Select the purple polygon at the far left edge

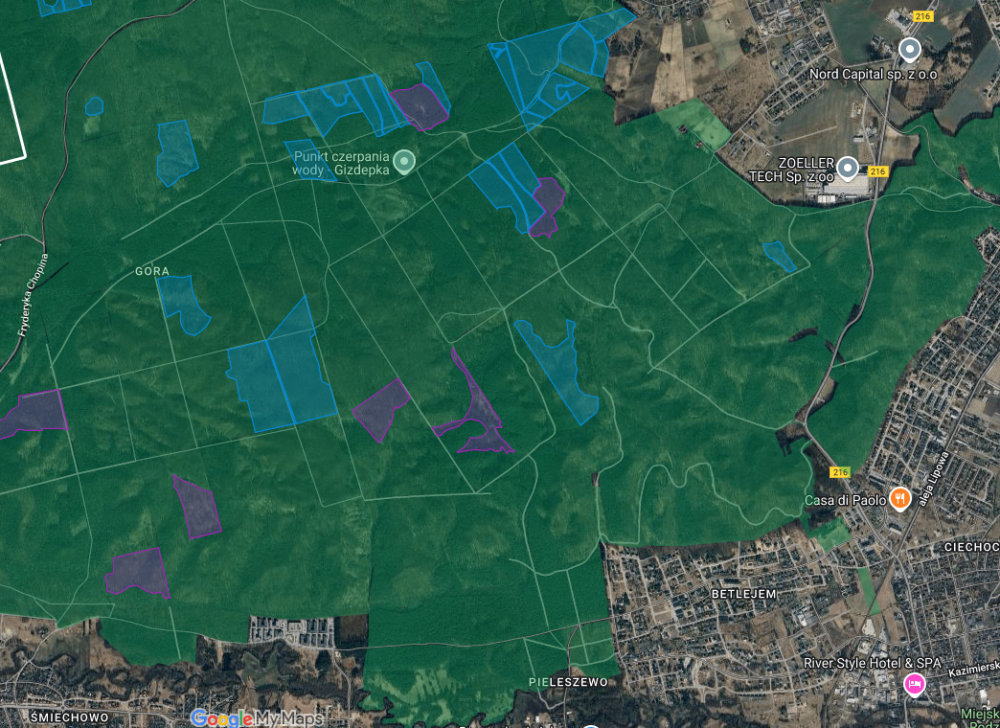(32, 413)
